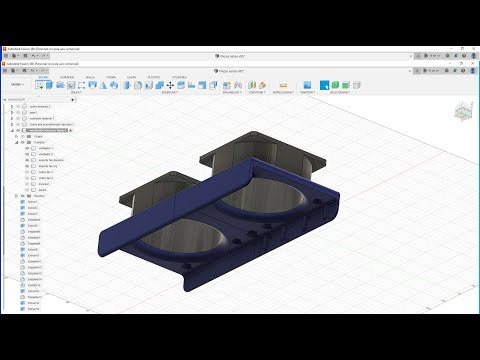Select the Fillet tool in Modificar
This screenshot has height=360, width=480.
tap(138, 85)
